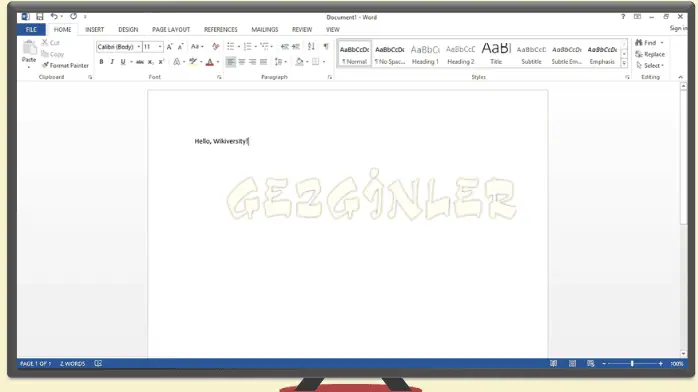Click the Web Layout view icon
This screenshot has height=392, width=698.
[591, 364]
